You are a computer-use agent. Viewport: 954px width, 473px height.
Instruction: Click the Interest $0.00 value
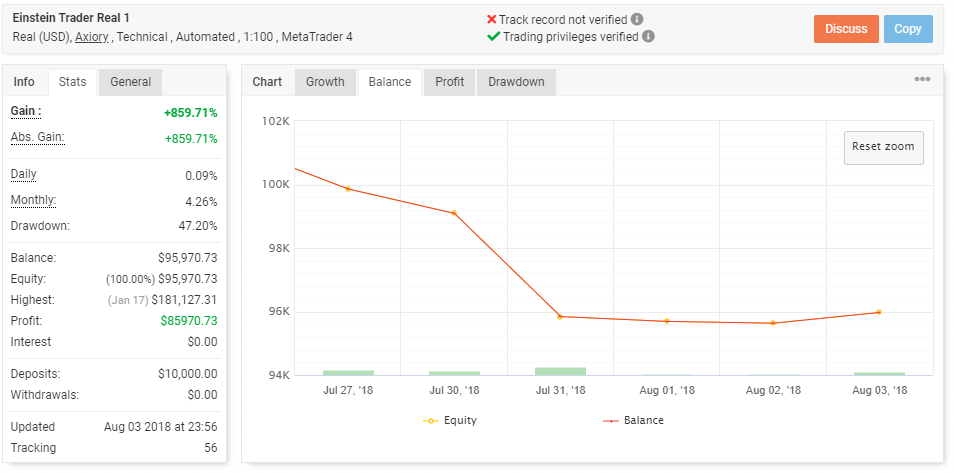[203, 342]
